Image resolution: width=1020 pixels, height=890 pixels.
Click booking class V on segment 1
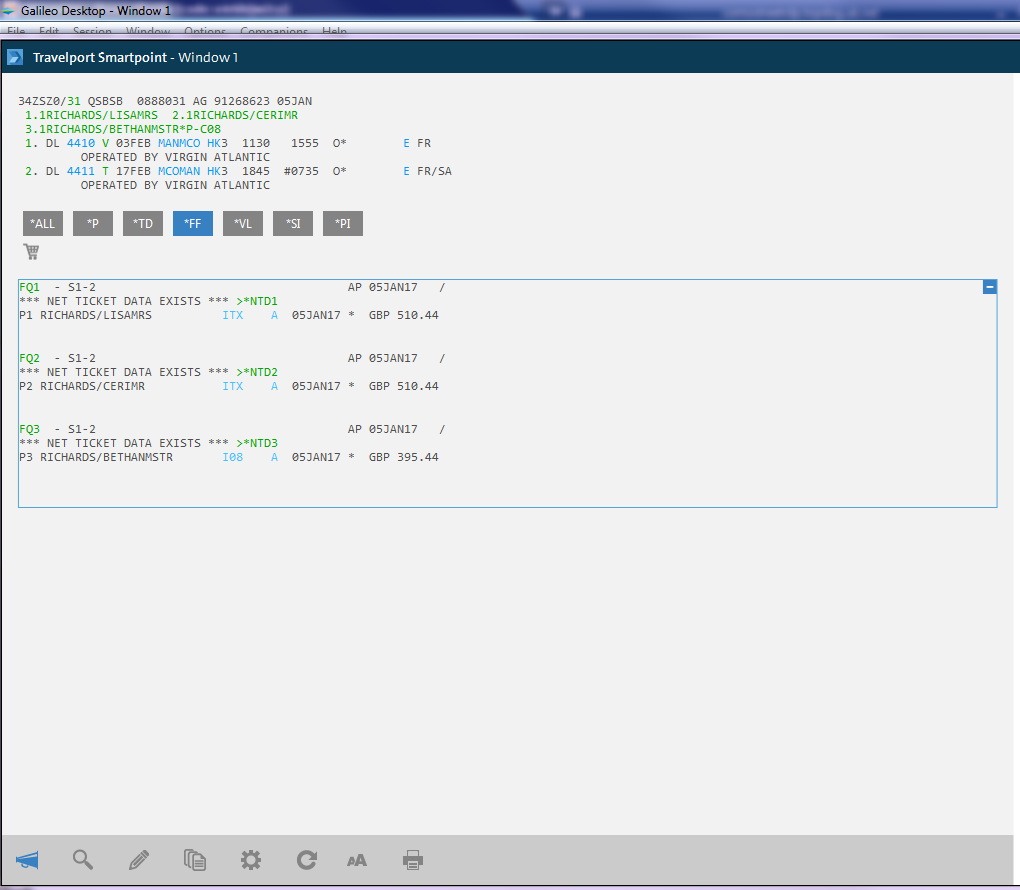coord(105,142)
